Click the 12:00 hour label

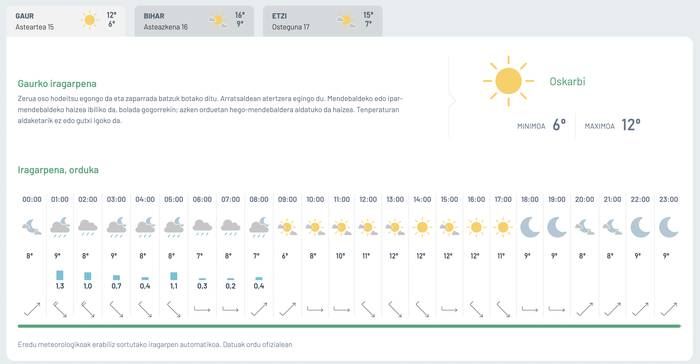(x=368, y=199)
